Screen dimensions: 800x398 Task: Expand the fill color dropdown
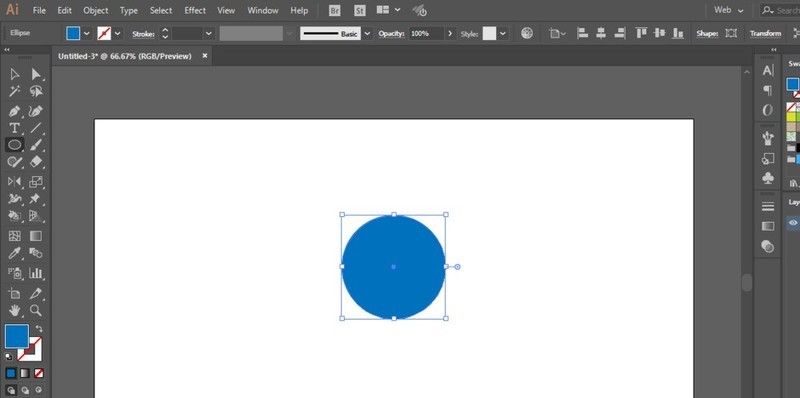pyautogui.click(x=87, y=34)
